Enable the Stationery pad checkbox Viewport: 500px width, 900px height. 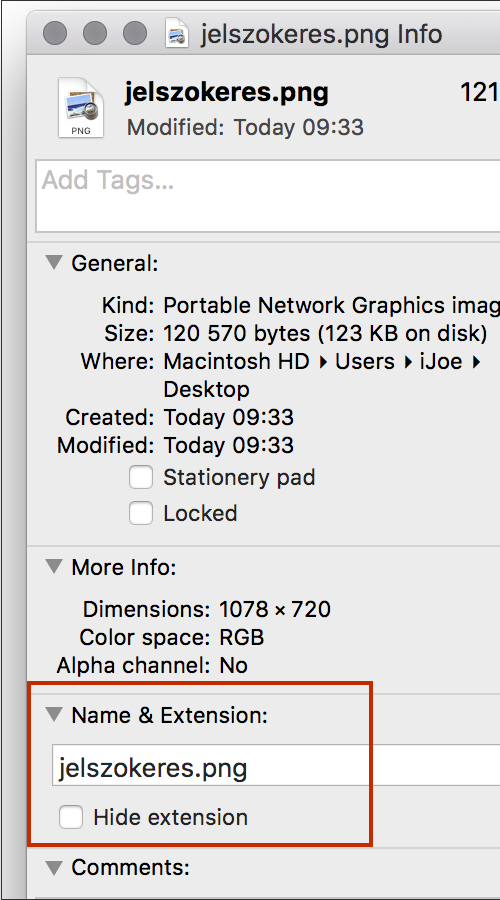click(x=141, y=478)
